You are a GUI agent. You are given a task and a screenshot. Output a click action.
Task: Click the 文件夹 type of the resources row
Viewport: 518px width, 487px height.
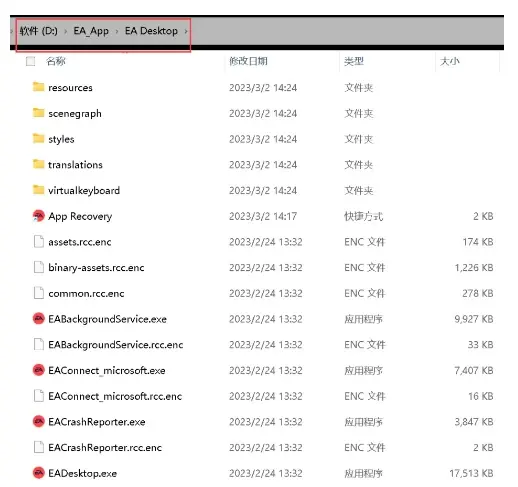click(x=359, y=87)
